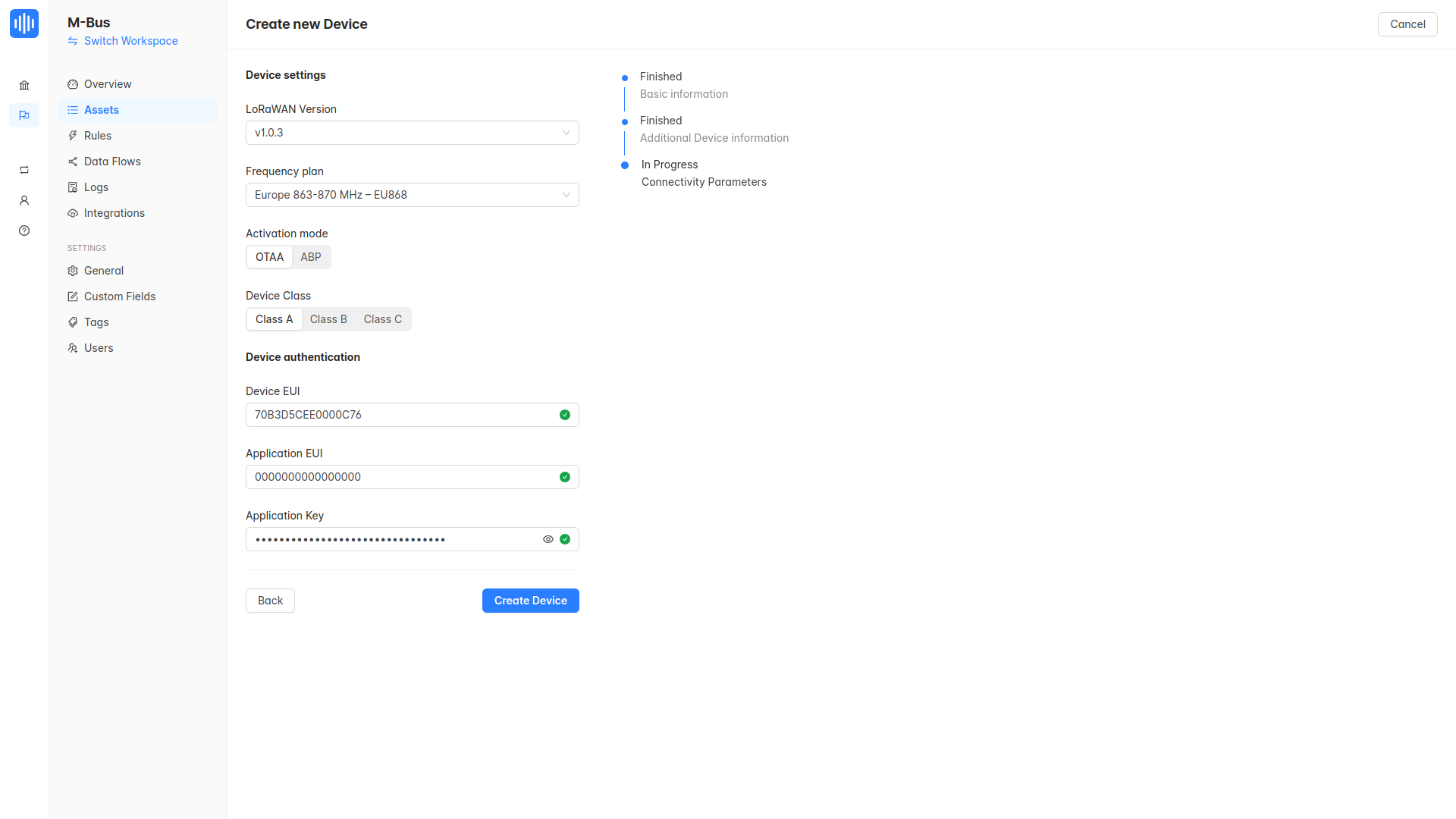Click the app logo icon
Screen dimensions: 1456x819
point(24,24)
